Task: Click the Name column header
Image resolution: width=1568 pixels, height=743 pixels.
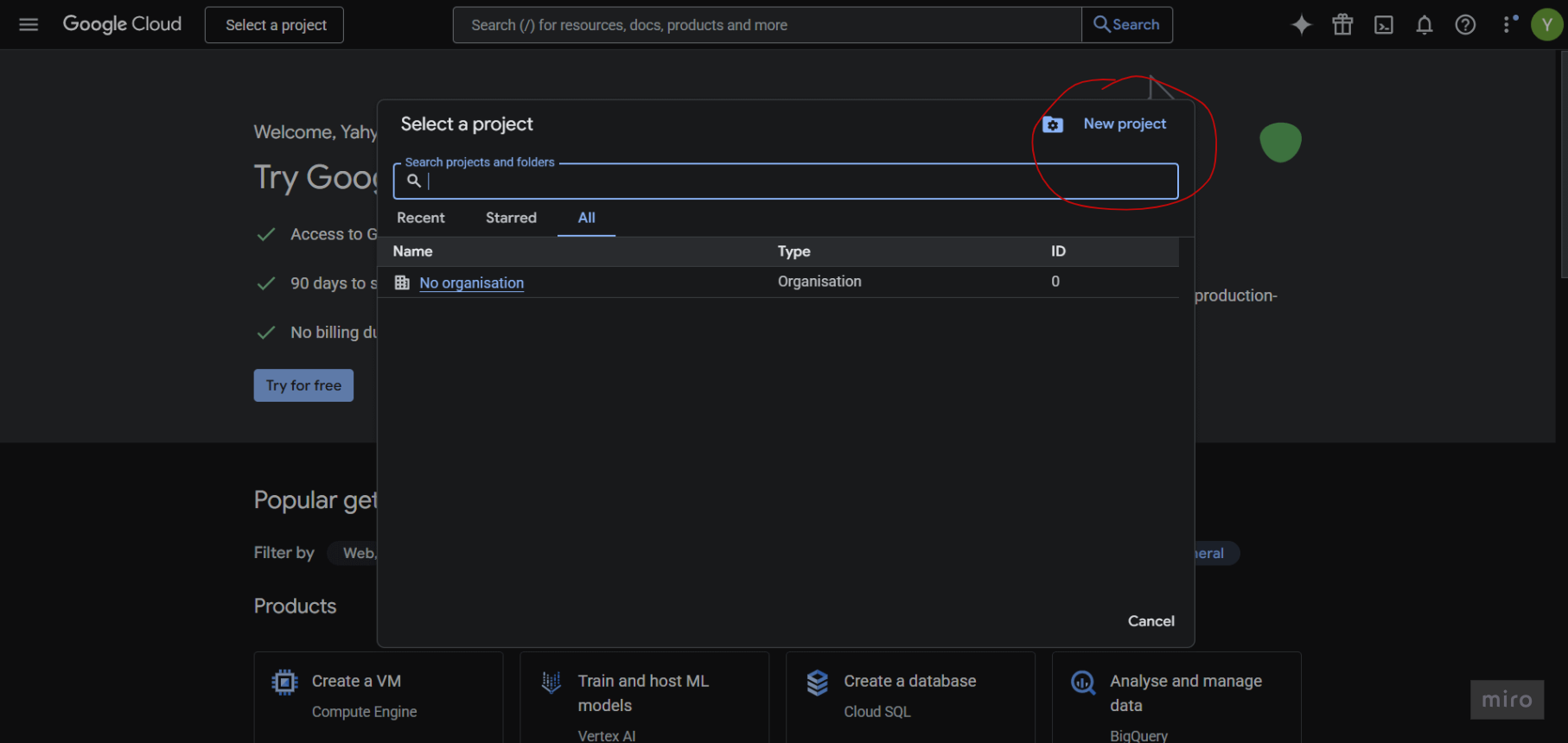Action: pyautogui.click(x=413, y=251)
